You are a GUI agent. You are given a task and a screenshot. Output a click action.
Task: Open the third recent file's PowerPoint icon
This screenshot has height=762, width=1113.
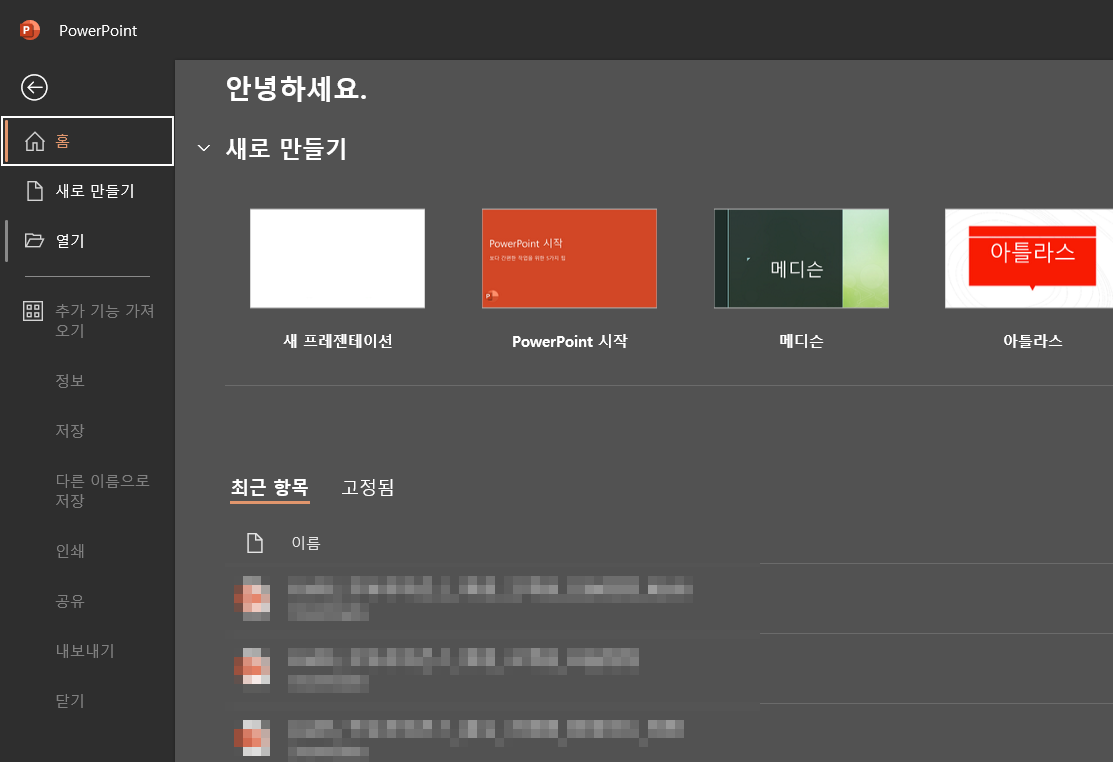[x=252, y=738]
